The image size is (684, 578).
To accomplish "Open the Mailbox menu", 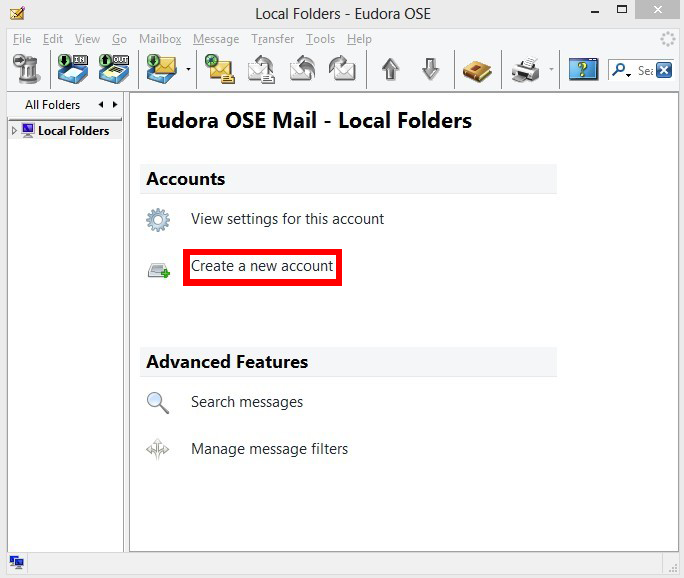I will tap(160, 39).
